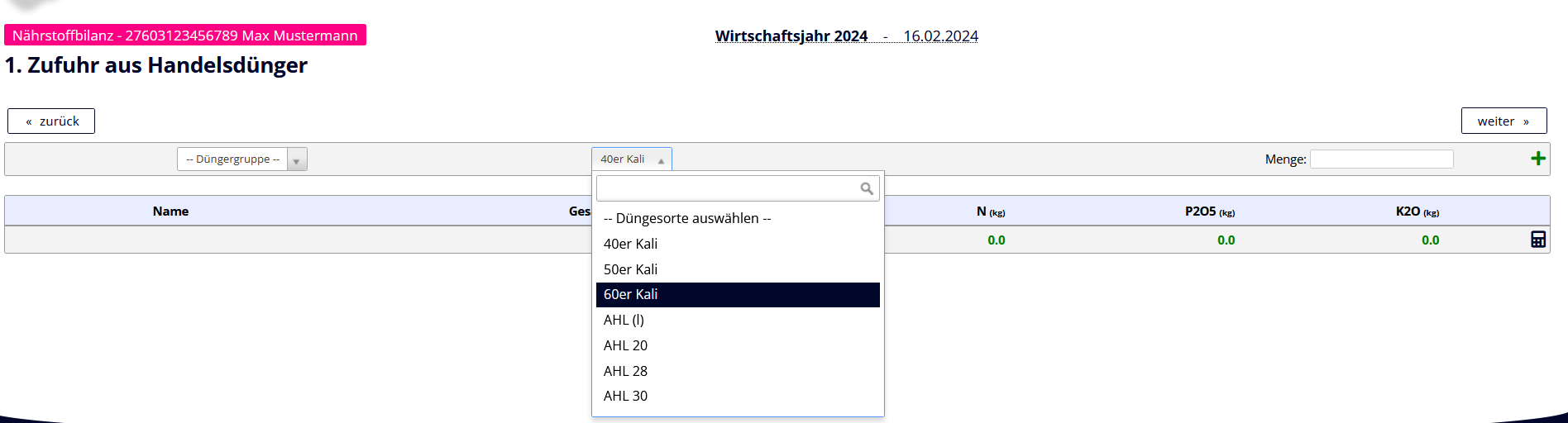Click the K2O total value 0.0
This screenshot has width=1568, height=423.
tap(1430, 240)
